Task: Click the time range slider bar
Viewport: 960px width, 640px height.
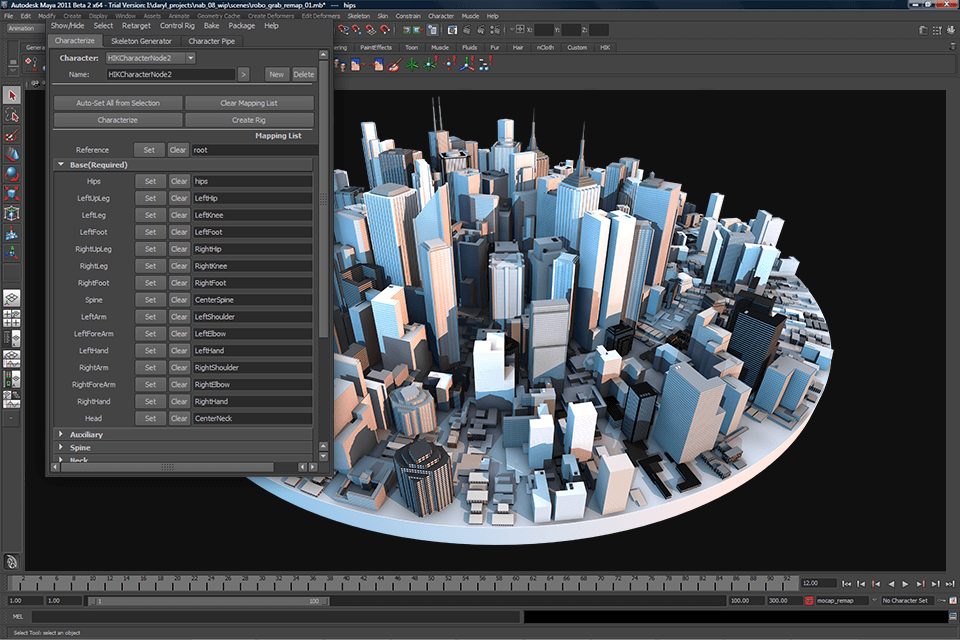Action: pos(208,601)
